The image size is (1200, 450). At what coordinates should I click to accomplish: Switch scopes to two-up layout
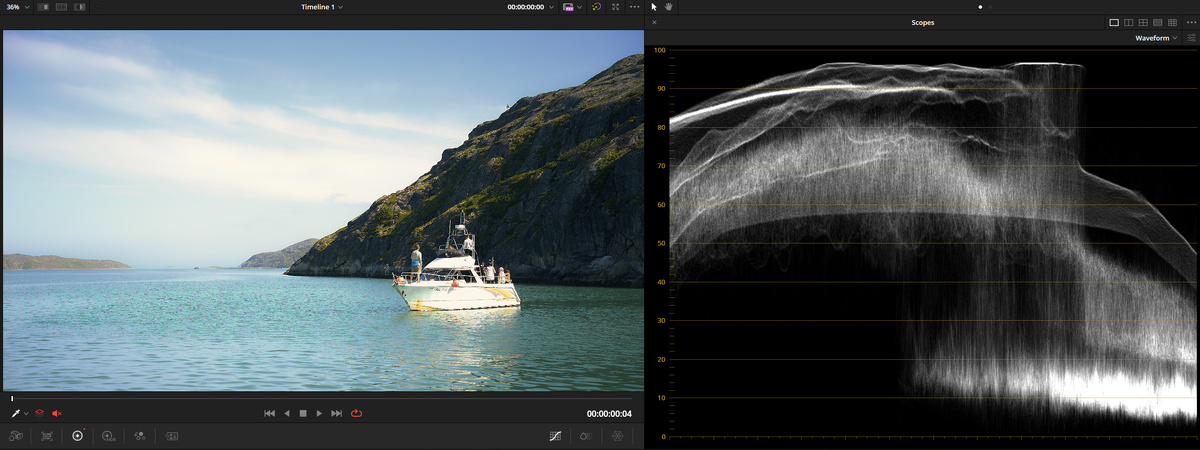pos(1128,22)
